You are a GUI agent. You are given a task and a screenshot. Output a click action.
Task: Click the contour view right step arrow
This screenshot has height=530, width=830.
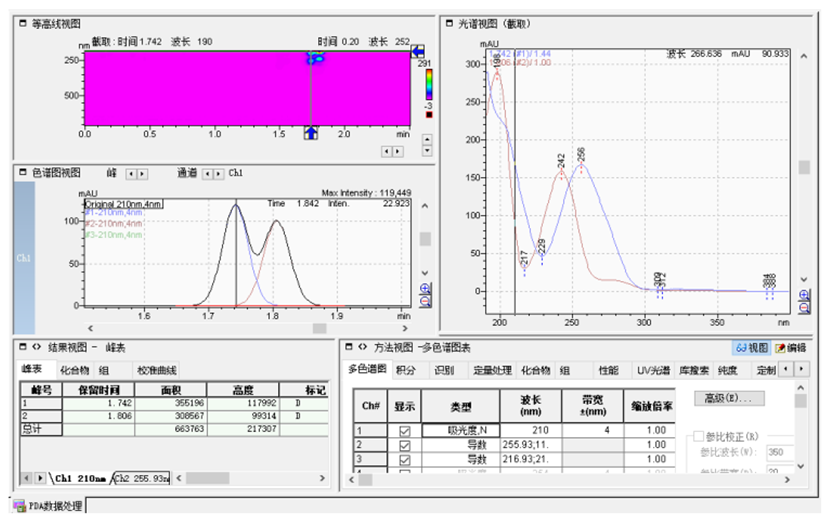click(x=398, y=151)
